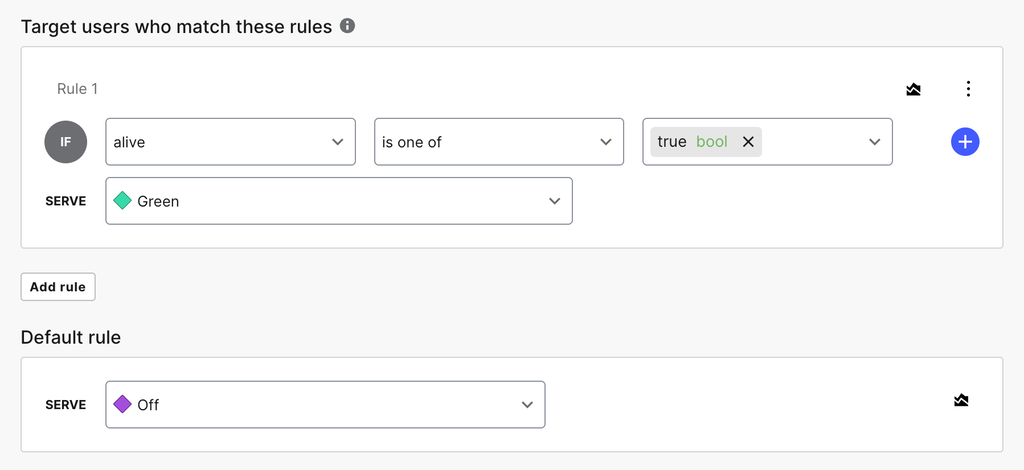Remove the "true" value with its X icon
This screenshot has height=470, width=1024.
click(748, 142)
